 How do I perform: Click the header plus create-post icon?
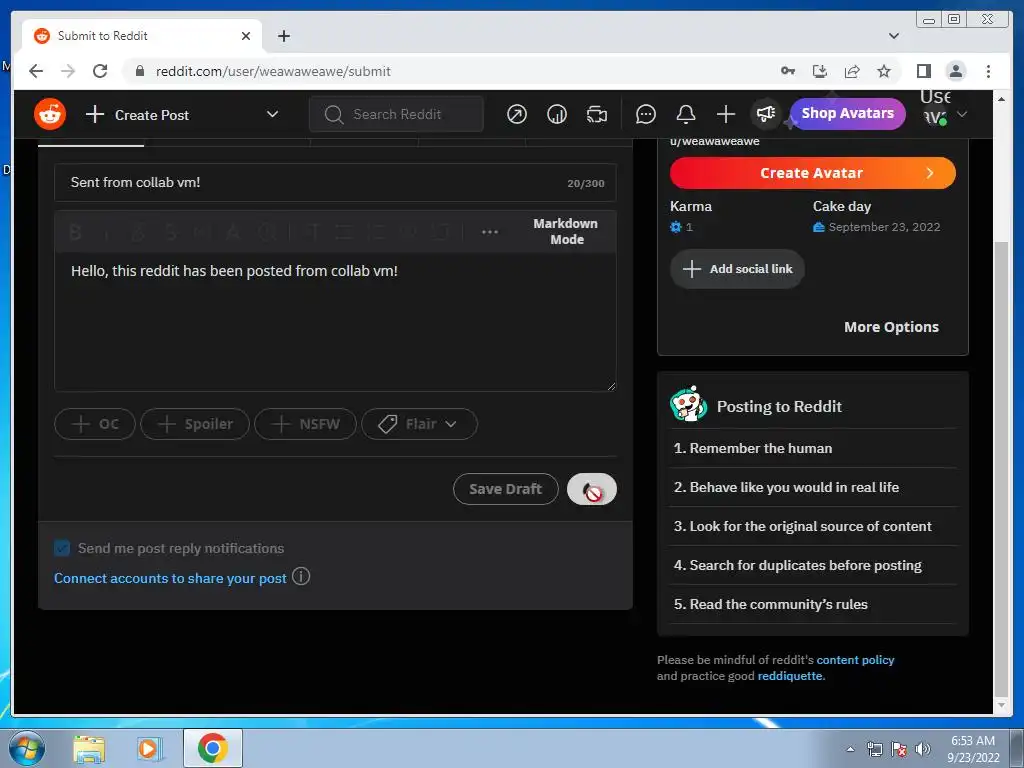pos(726,115)
